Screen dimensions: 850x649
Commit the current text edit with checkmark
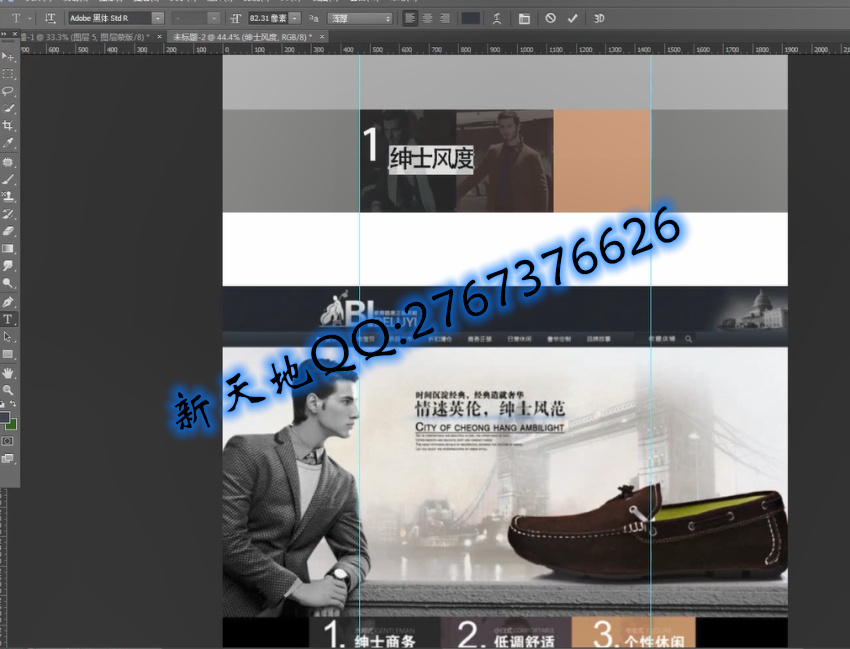(x=572, y=18)
